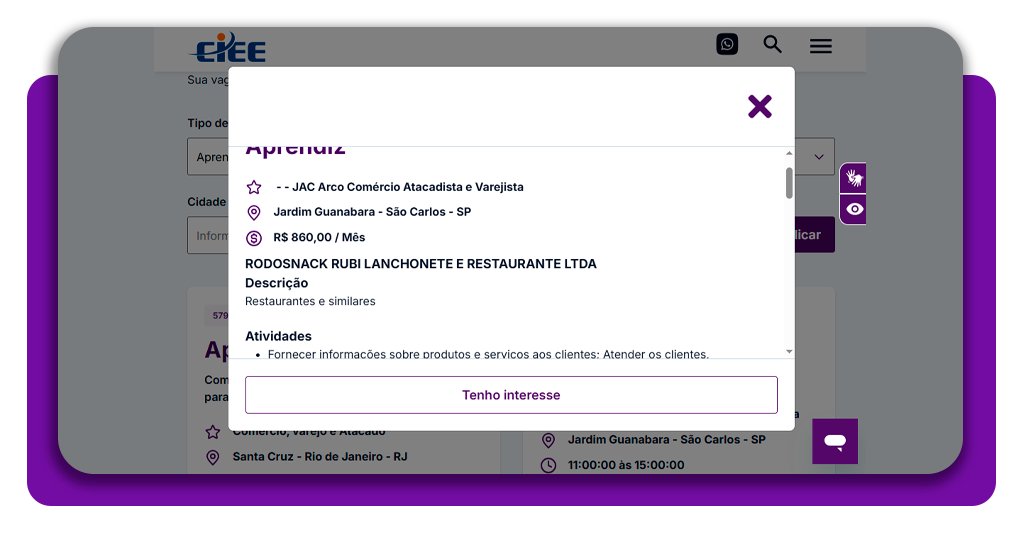Expand the job type dropdown chevron
Image resolution: width=1024 pixels, height=536 pixels.
pyautogui.click(x=819, y=157)
